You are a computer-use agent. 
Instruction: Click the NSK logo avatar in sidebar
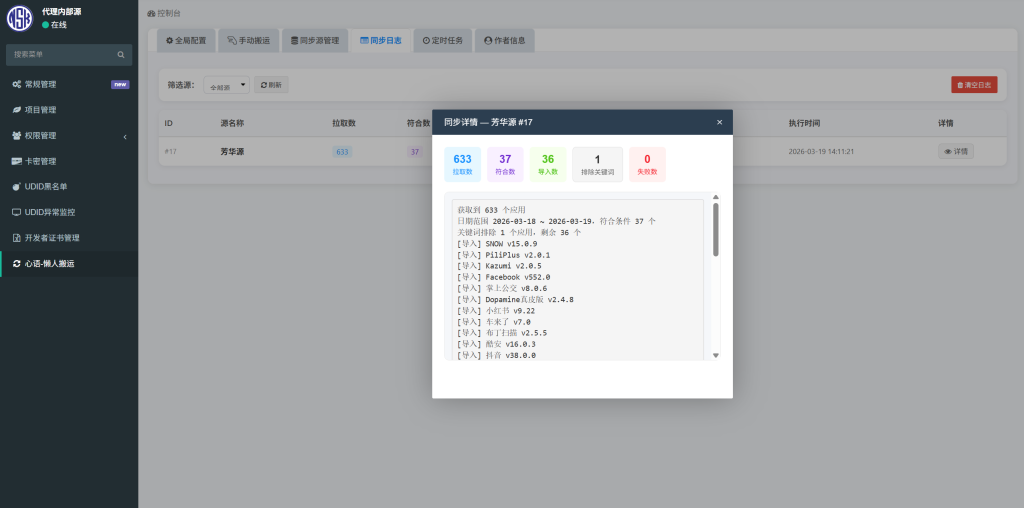click(x=20, y=18)
